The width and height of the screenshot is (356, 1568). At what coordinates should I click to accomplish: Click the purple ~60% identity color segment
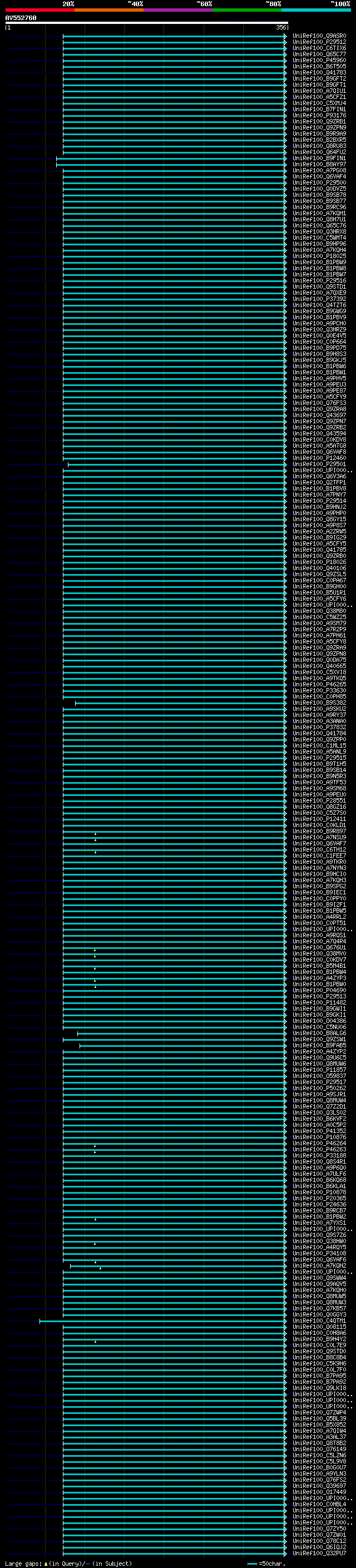[x=177, y=11]
